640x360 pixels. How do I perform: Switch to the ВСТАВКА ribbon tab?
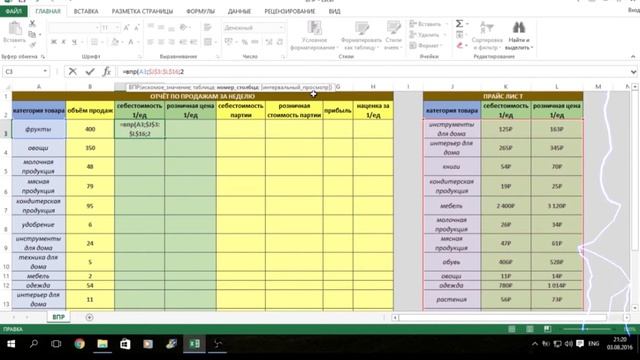pos(86,11)
